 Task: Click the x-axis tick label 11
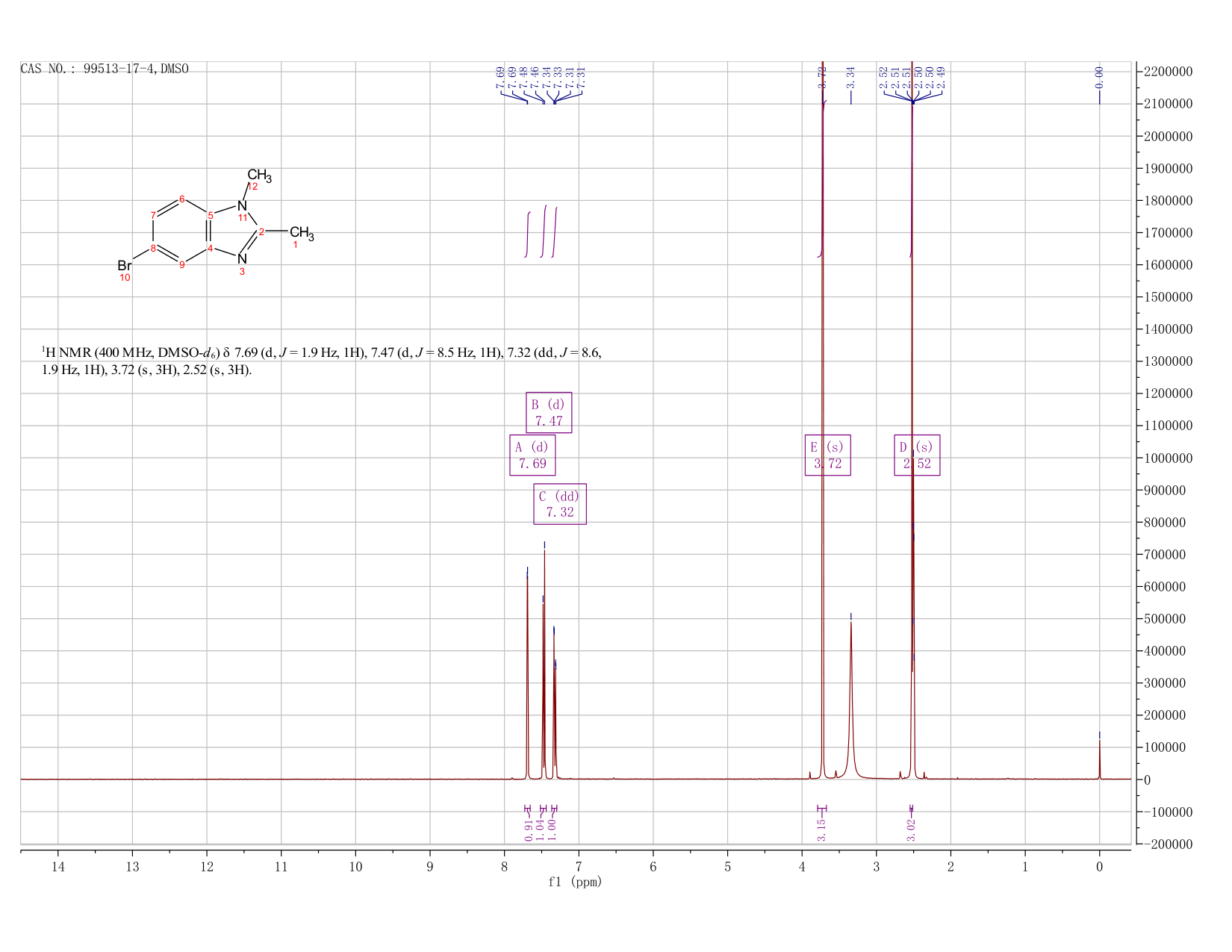(x=281, y=866)
